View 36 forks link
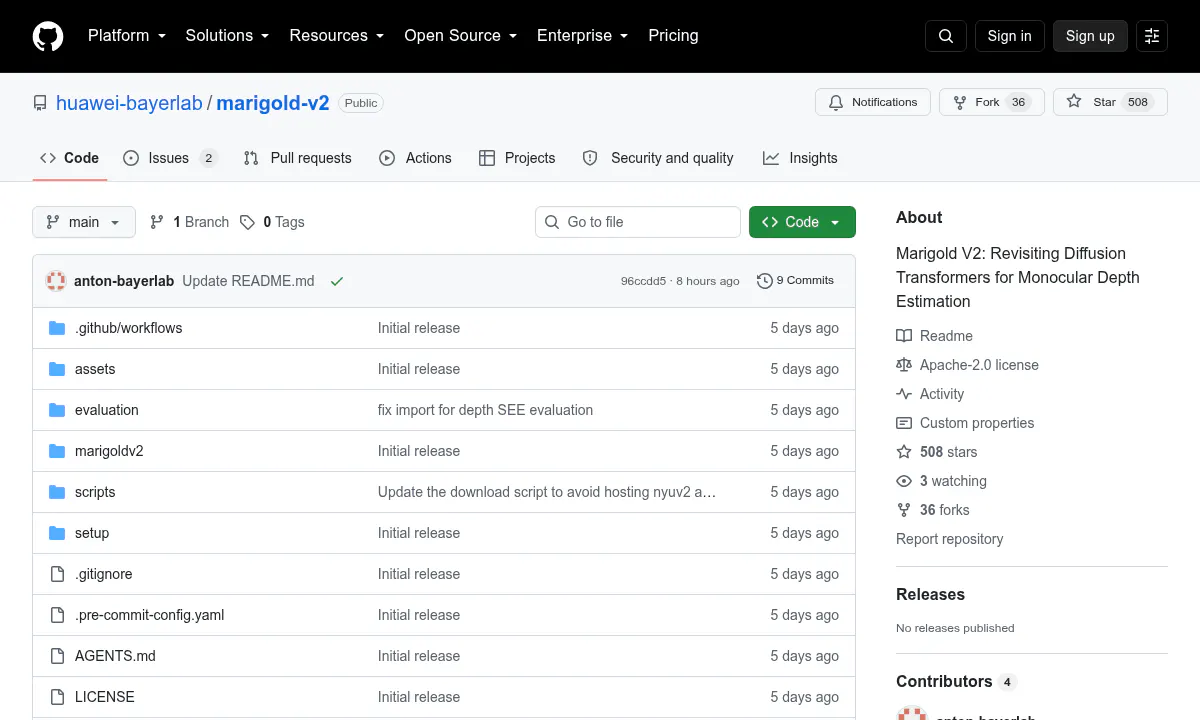This screenshot has width=1200, height=720. coord(932,510)
